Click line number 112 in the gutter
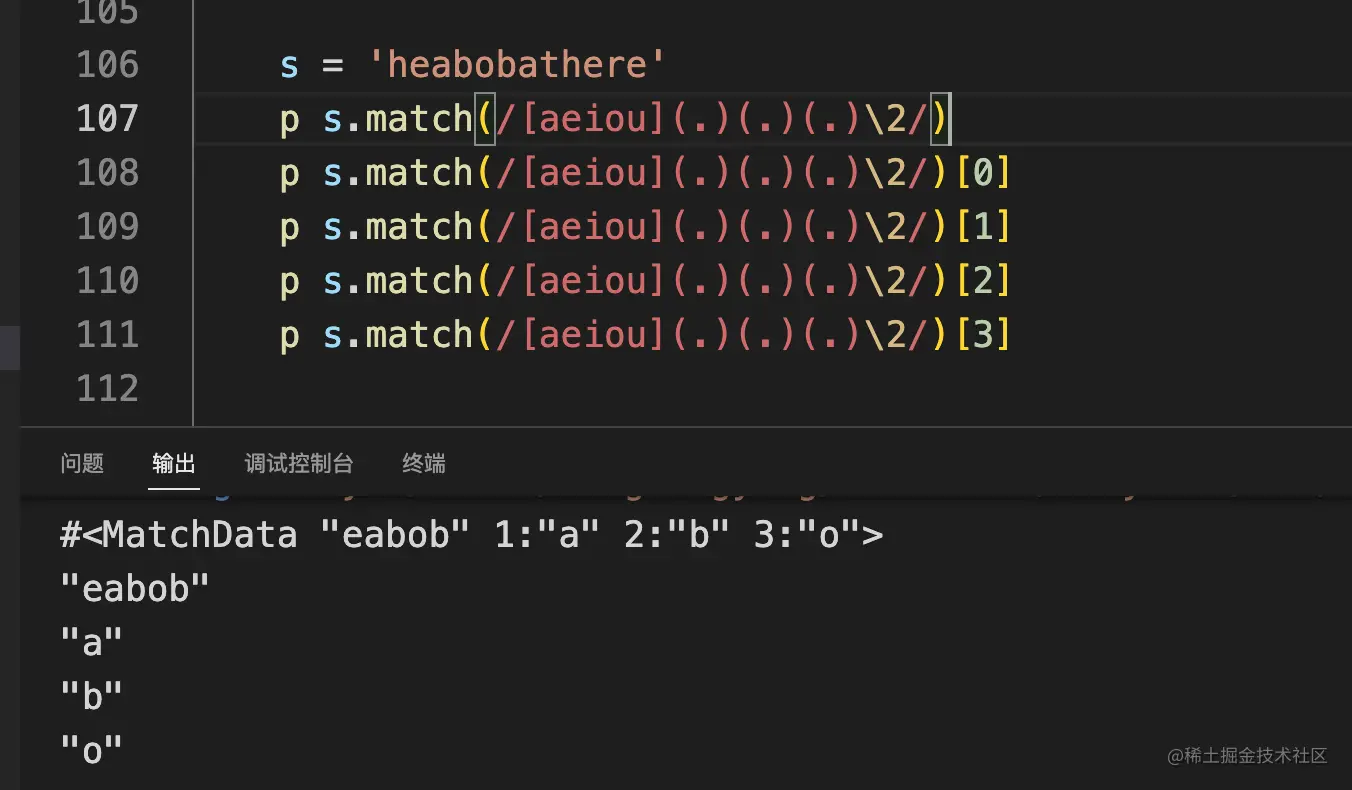The width and height of the screenshot is (1352, 790). coord(107,388)
